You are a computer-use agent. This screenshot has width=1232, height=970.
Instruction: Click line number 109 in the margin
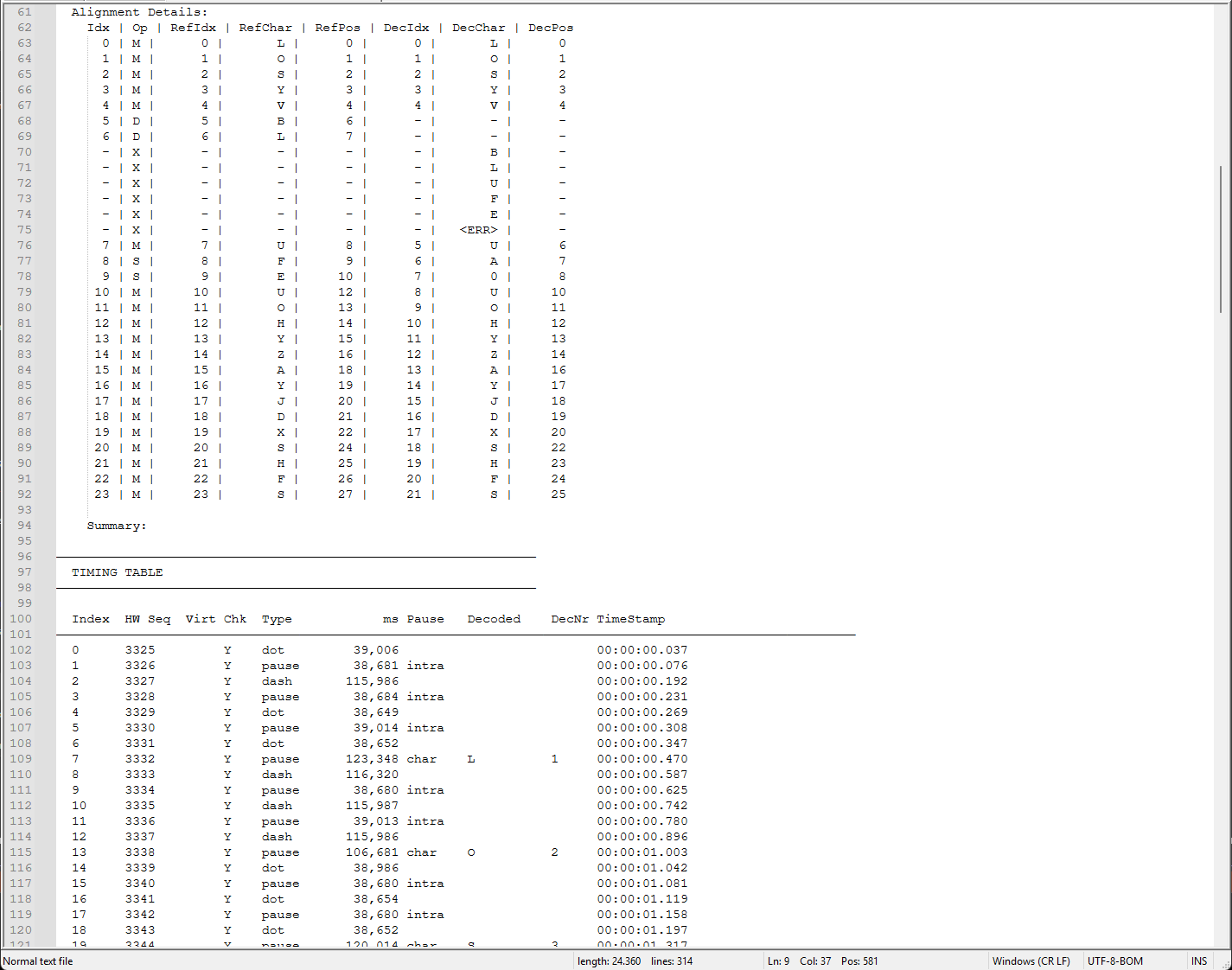pos(21,759)
